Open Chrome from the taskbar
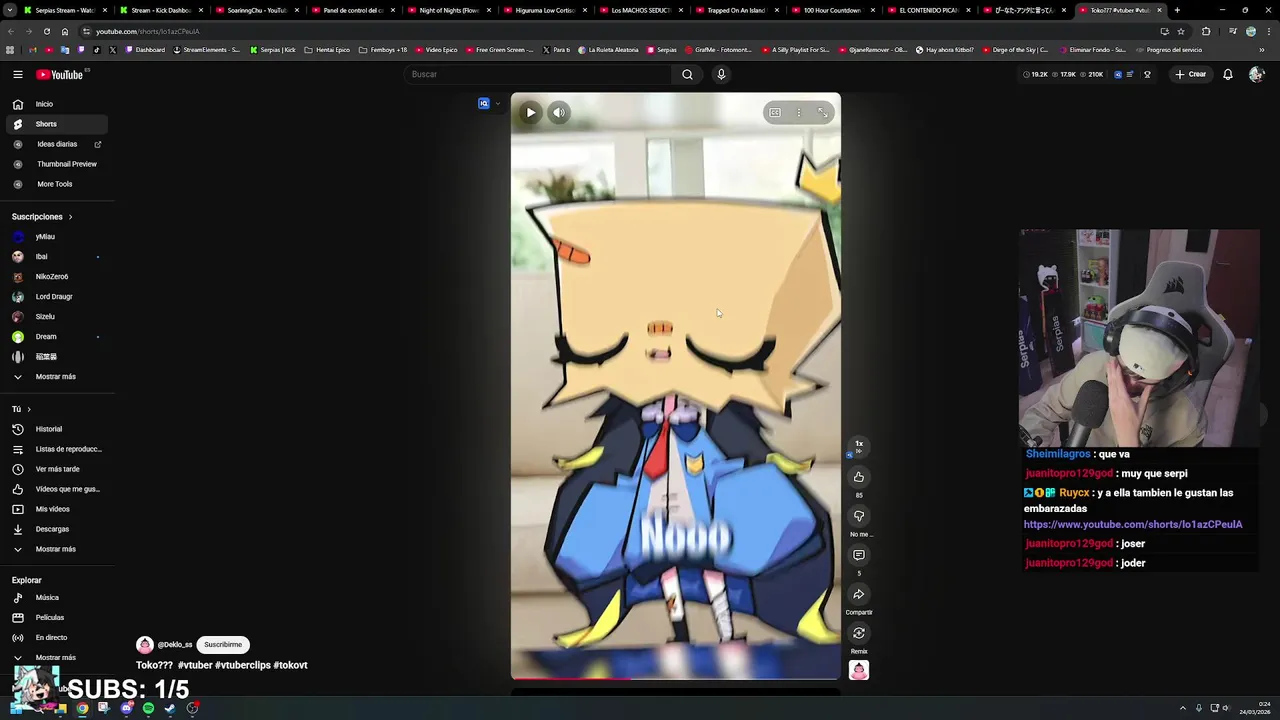This screenshot has width=1280, height=720. pos(82,708)
